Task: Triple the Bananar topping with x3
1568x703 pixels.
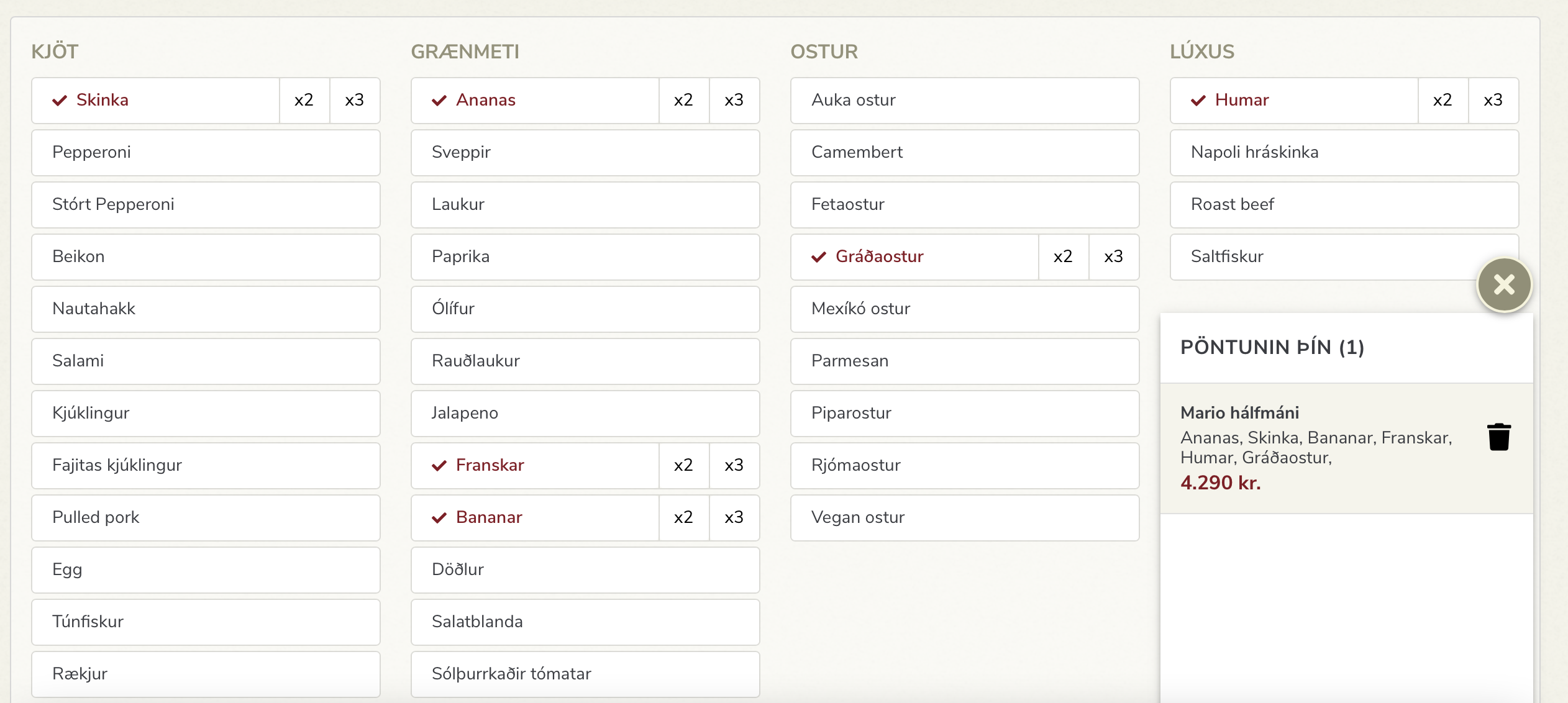Action: click(x=734, y=518)
